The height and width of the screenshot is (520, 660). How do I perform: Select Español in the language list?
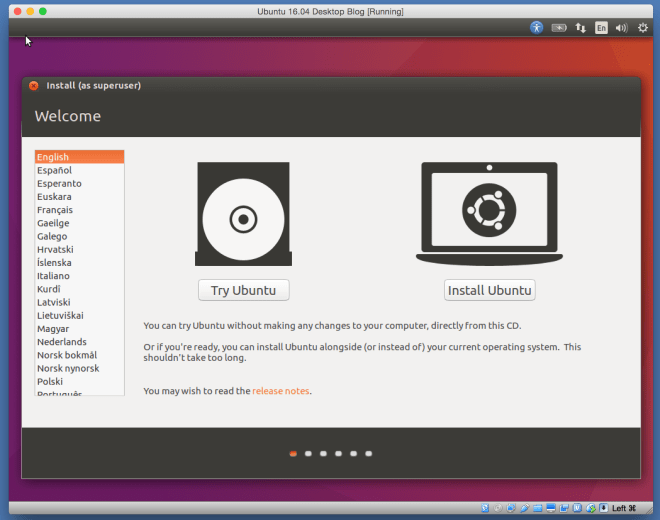54,171
